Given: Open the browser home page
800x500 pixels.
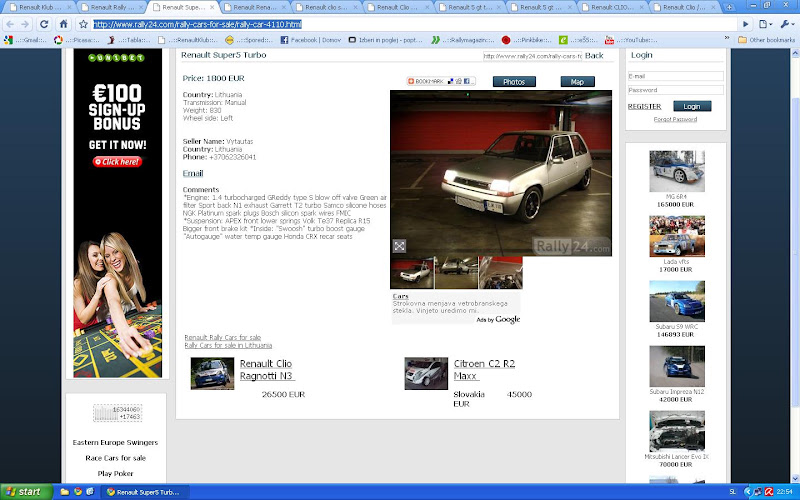Looking at the screenshot, I should pos(63,24).
